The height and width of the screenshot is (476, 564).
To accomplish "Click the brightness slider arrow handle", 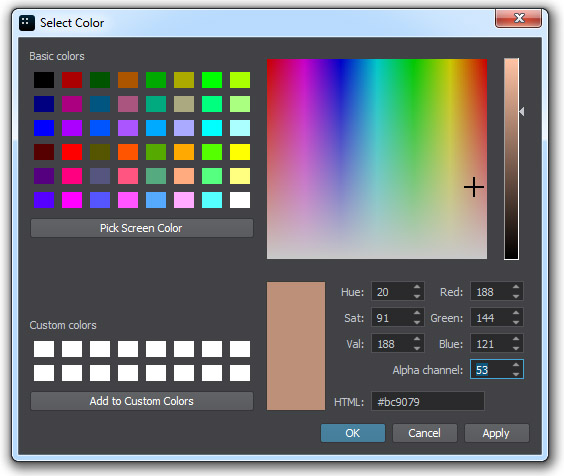I will (522, 112).
